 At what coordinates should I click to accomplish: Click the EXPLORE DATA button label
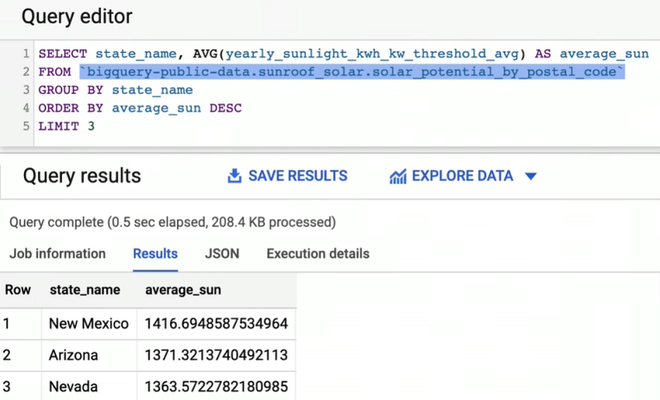point(462,176)
